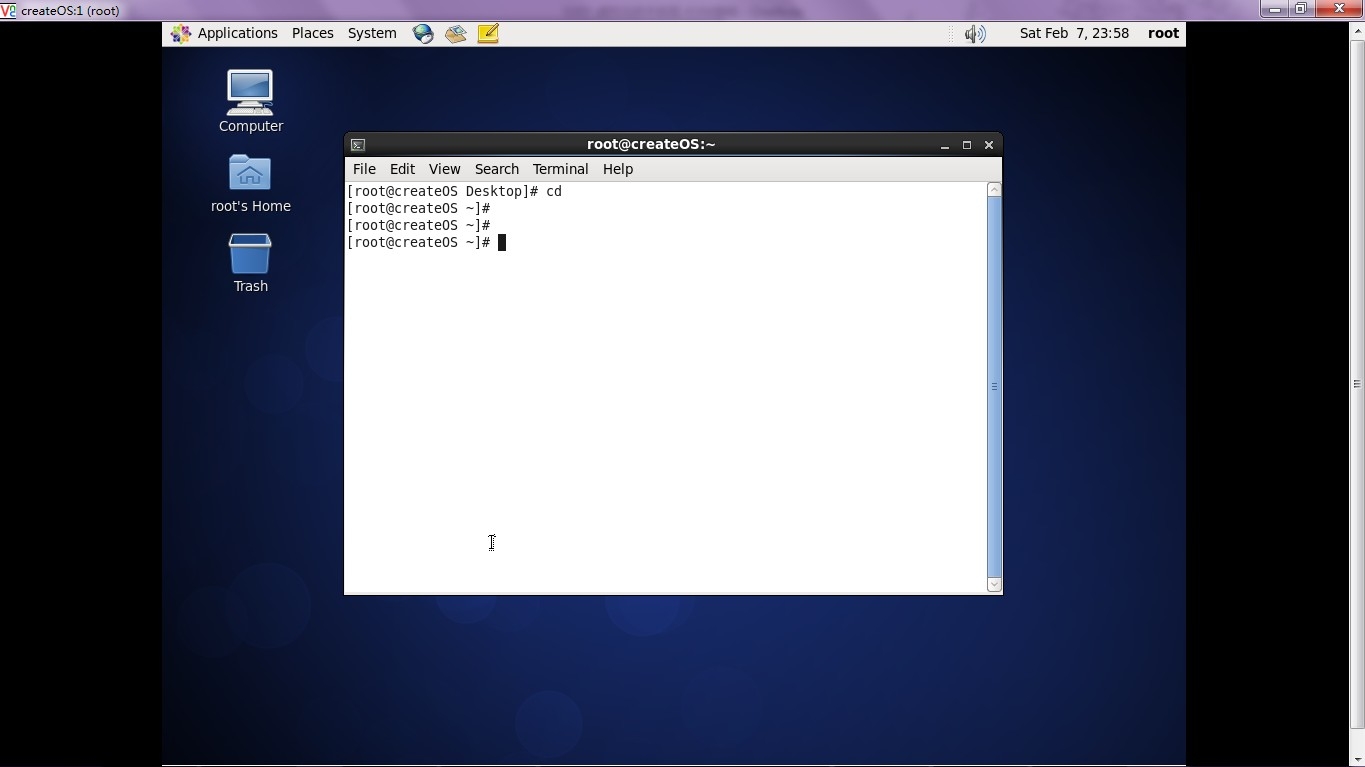This screenshot has height=767, width=1365.
Task: Click the terminal window title icon
Action: 358,145
